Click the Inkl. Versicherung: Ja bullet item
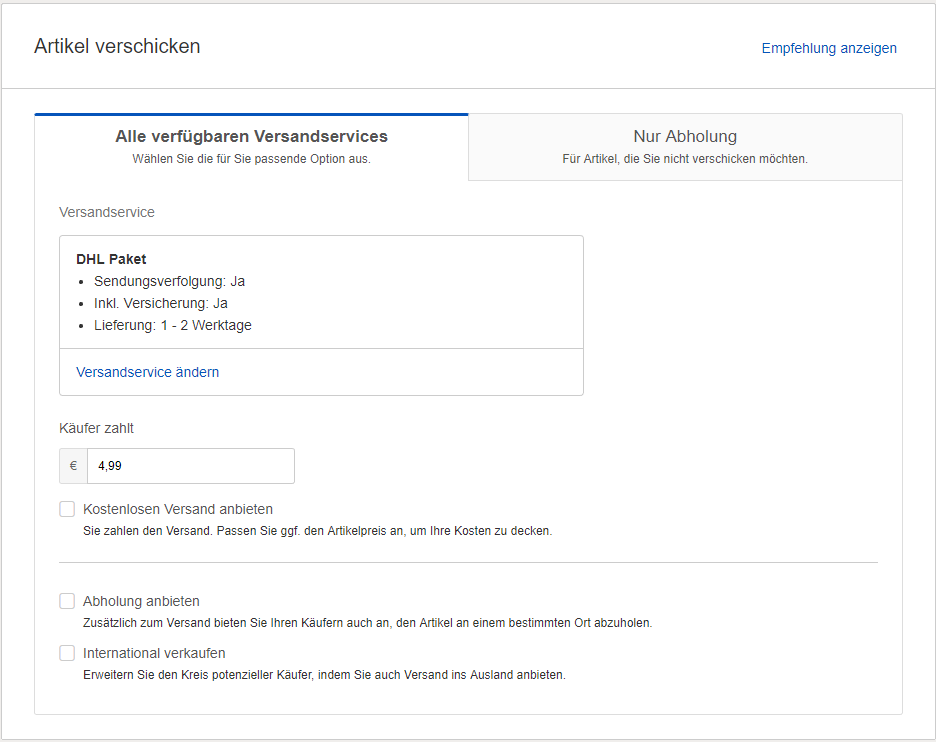 (x=161, y=303)
